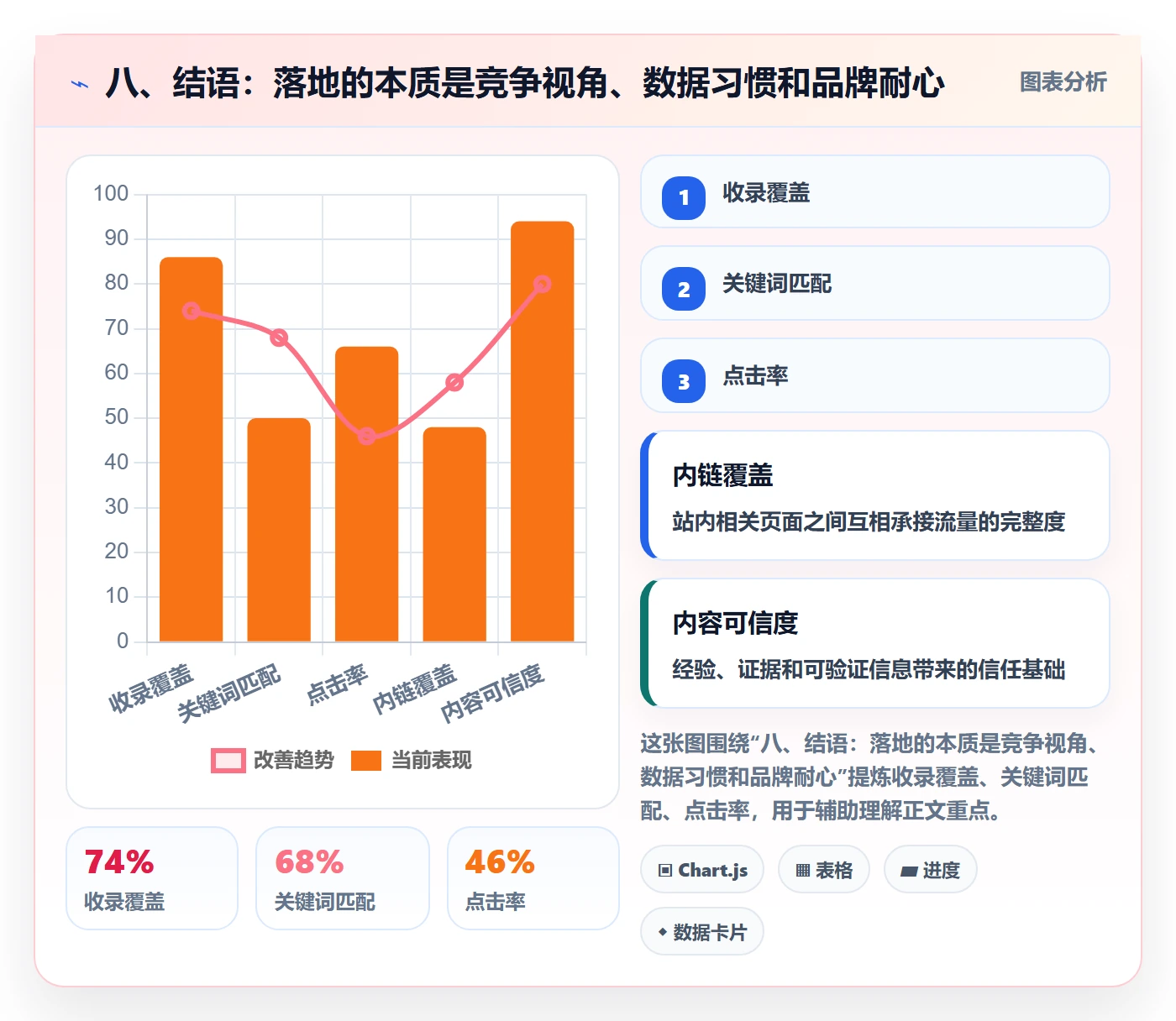Viewport: 1176px width, 1021px height.
Task: Select the 收录覆盖 list item
Action: click(x=875, y=192)
